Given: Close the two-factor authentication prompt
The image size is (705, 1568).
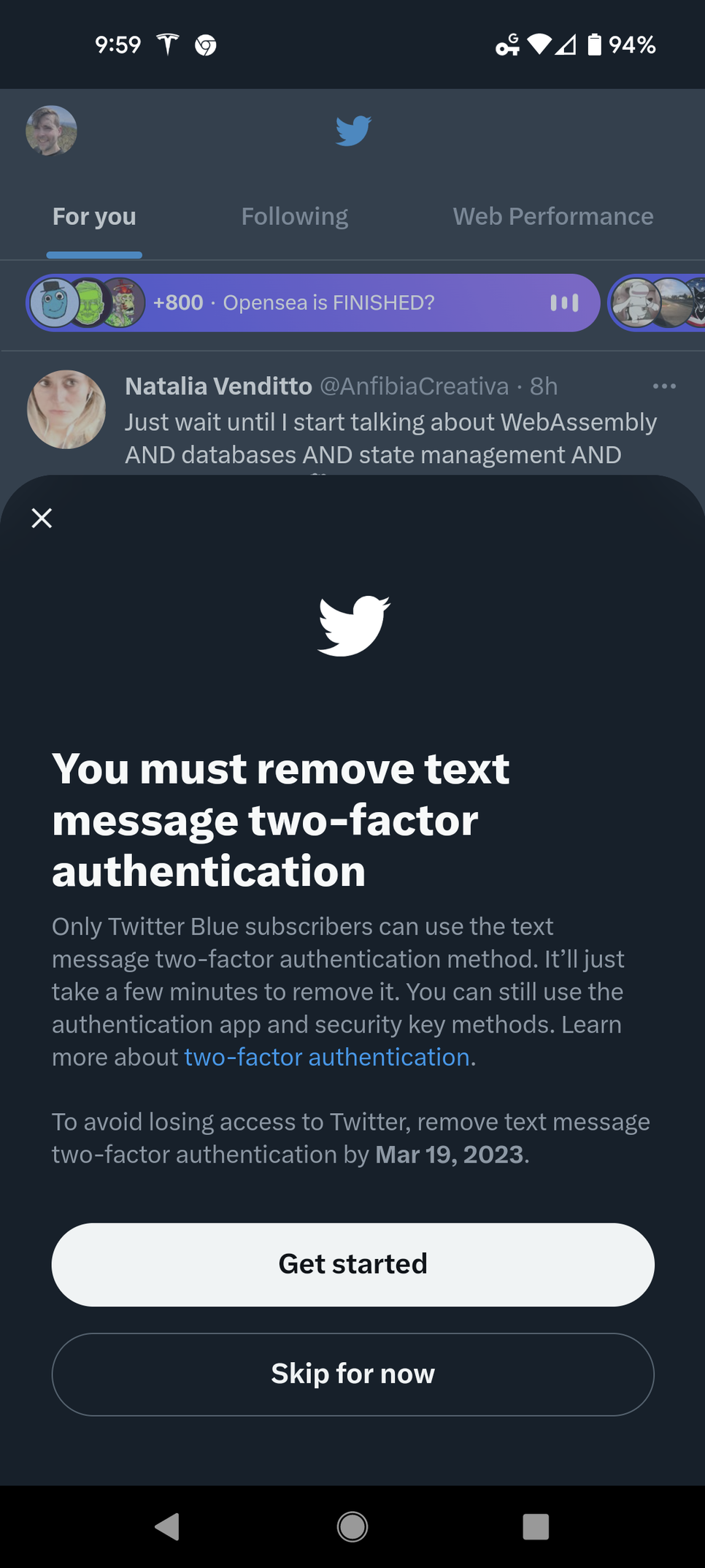Looking at the screenshot, I should point(42,518).
